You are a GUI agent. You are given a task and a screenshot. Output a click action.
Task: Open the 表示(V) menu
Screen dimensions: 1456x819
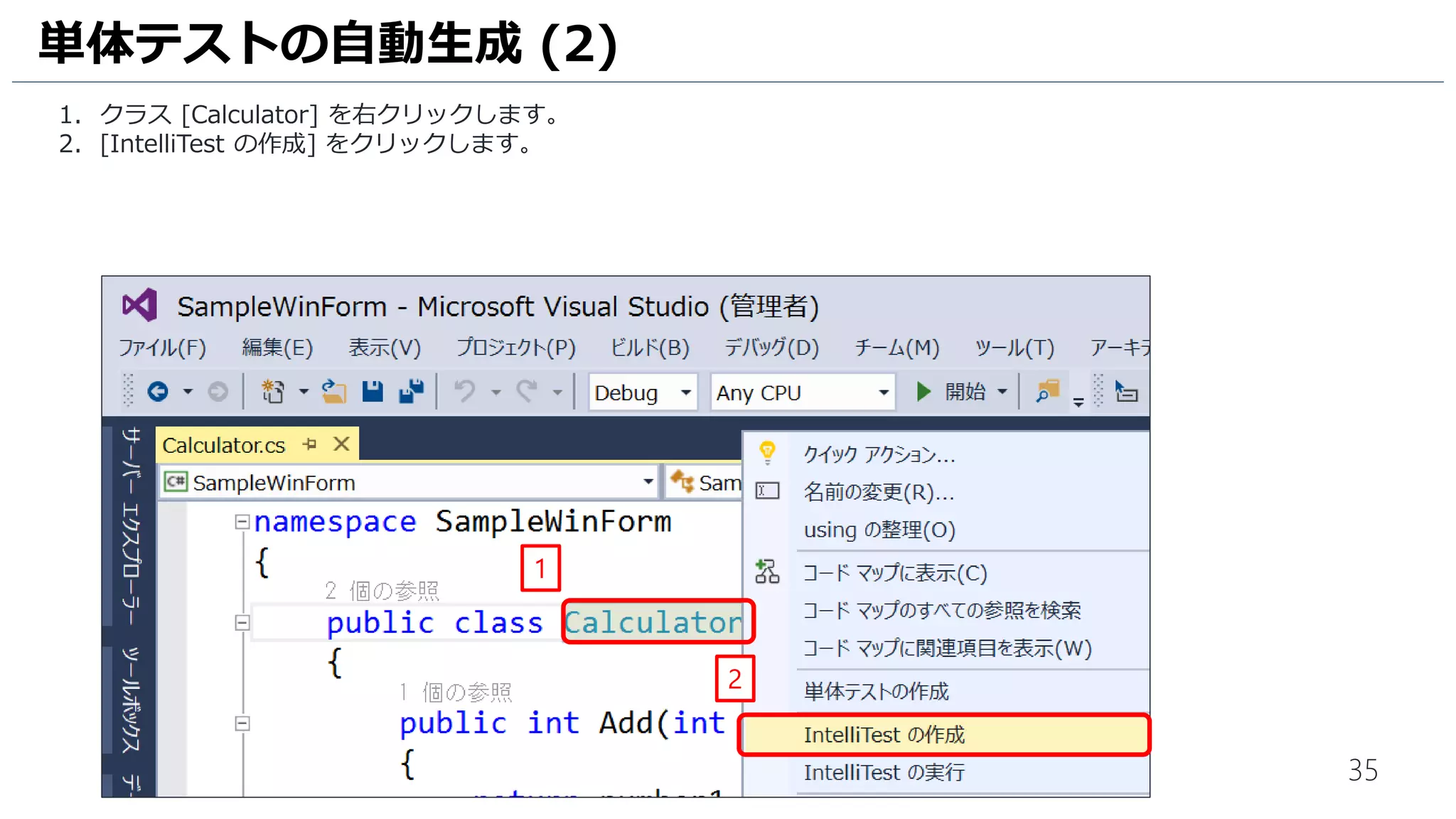(x=385, y=348)
